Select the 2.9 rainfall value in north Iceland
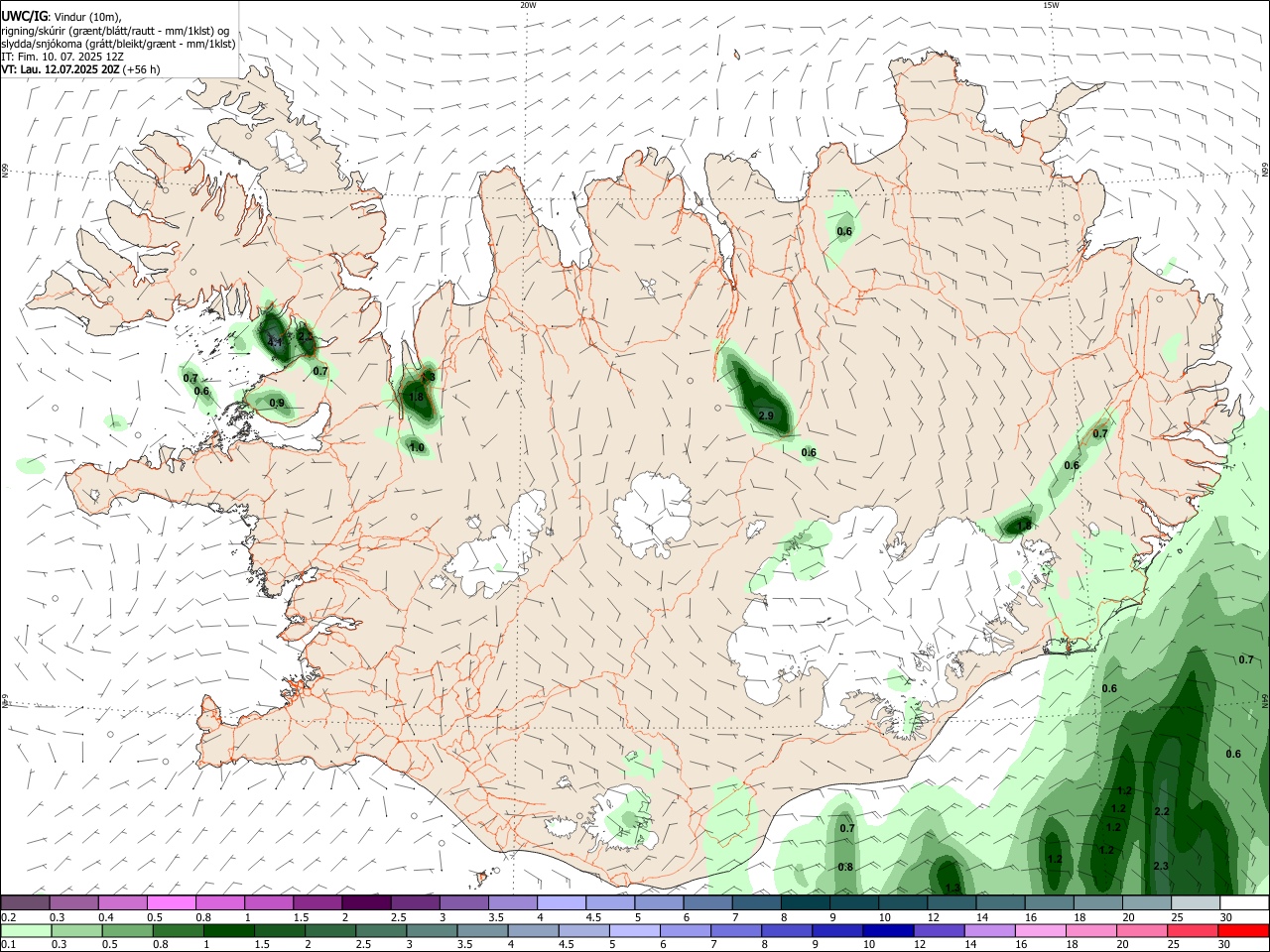 (x=766, y=416)
